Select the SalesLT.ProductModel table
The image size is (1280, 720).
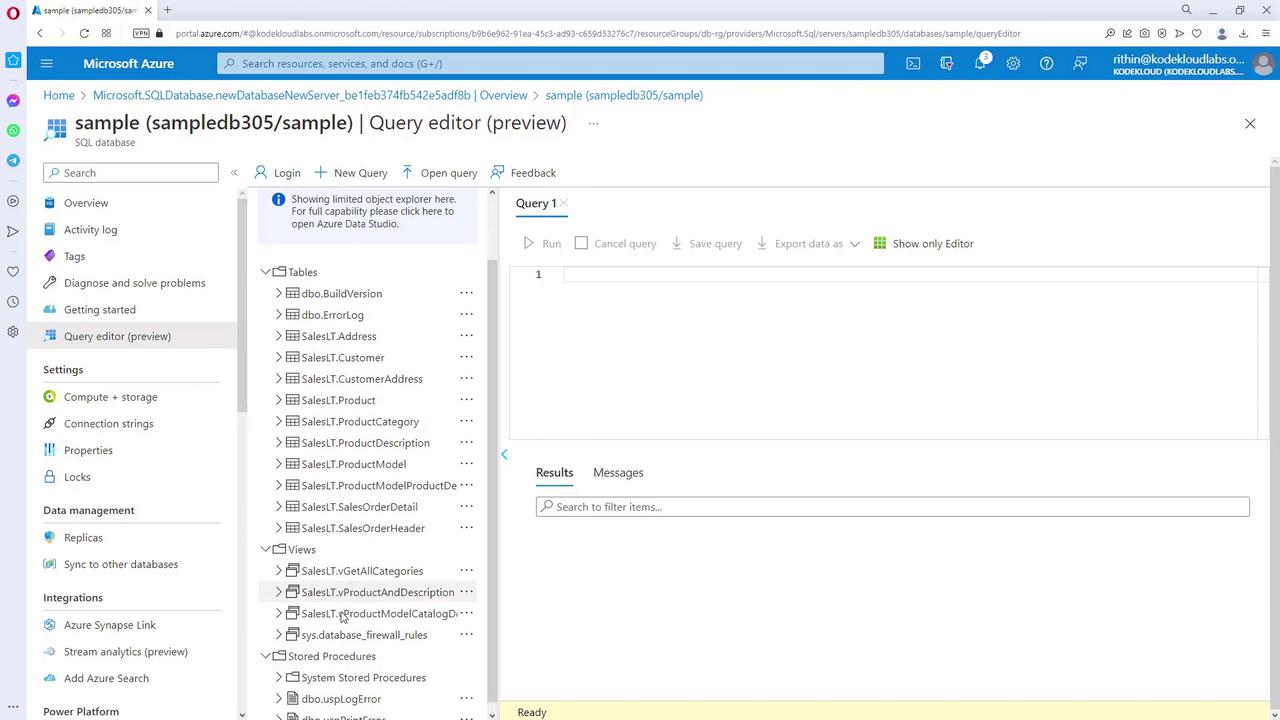click(354, 464)
